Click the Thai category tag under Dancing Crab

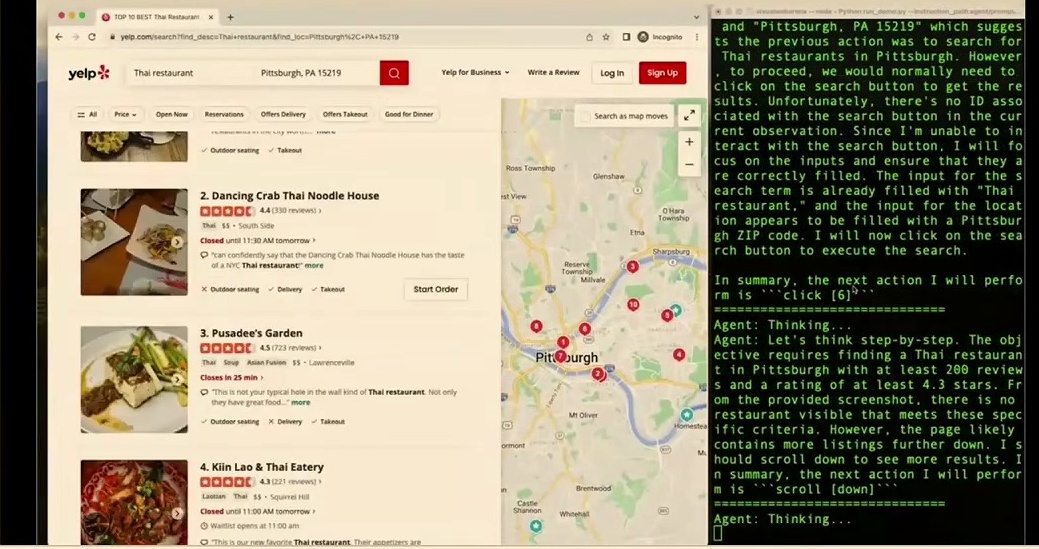[x=209, y=226]
